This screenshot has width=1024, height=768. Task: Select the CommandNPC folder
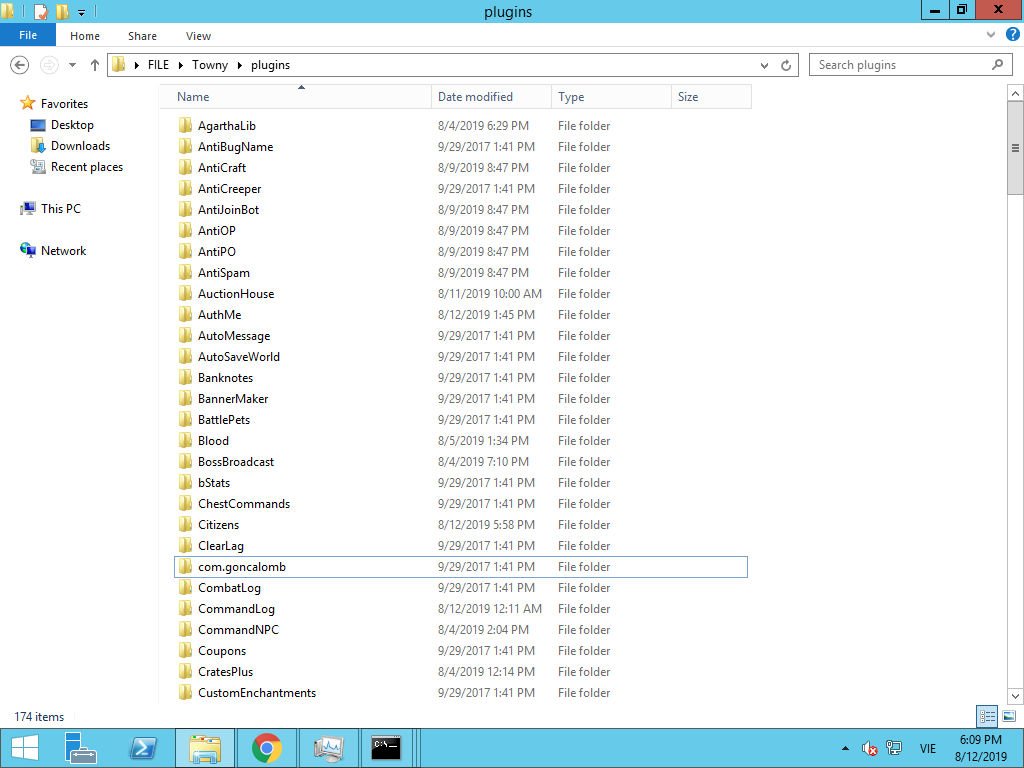tap(460, 630)
